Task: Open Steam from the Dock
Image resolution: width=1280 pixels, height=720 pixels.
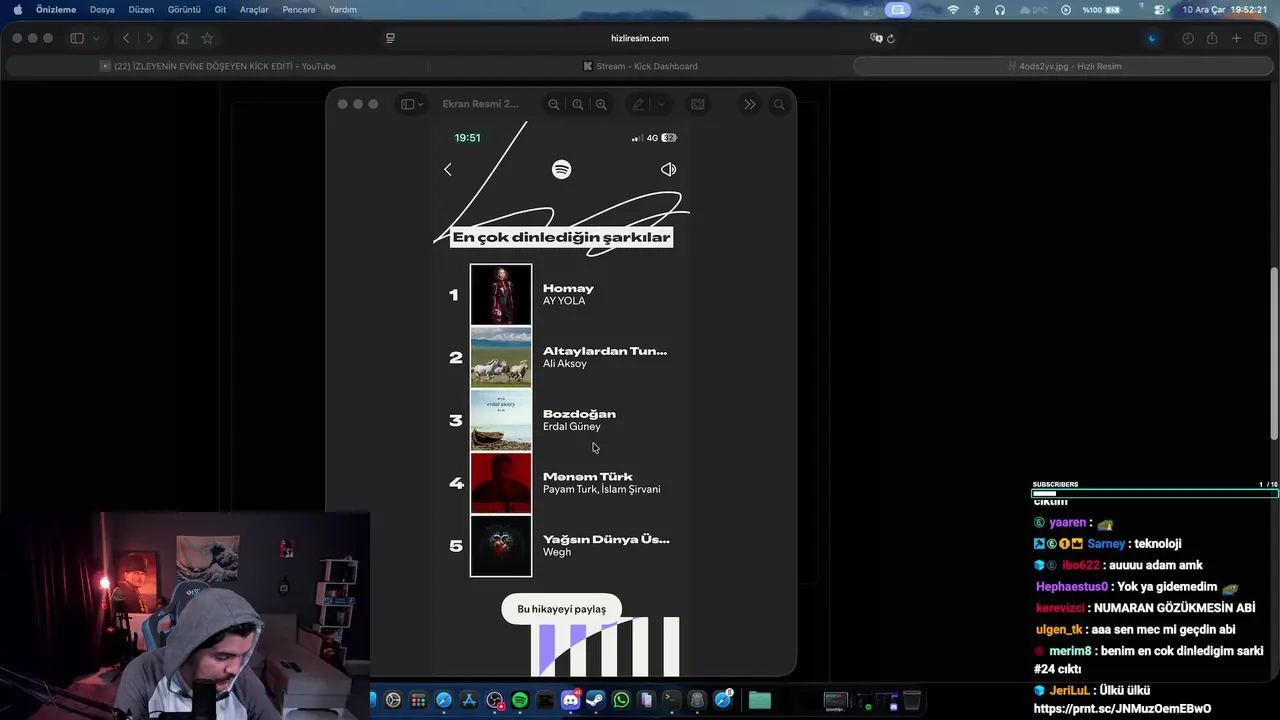Action: pyautogui.click(x=596, y=701)
